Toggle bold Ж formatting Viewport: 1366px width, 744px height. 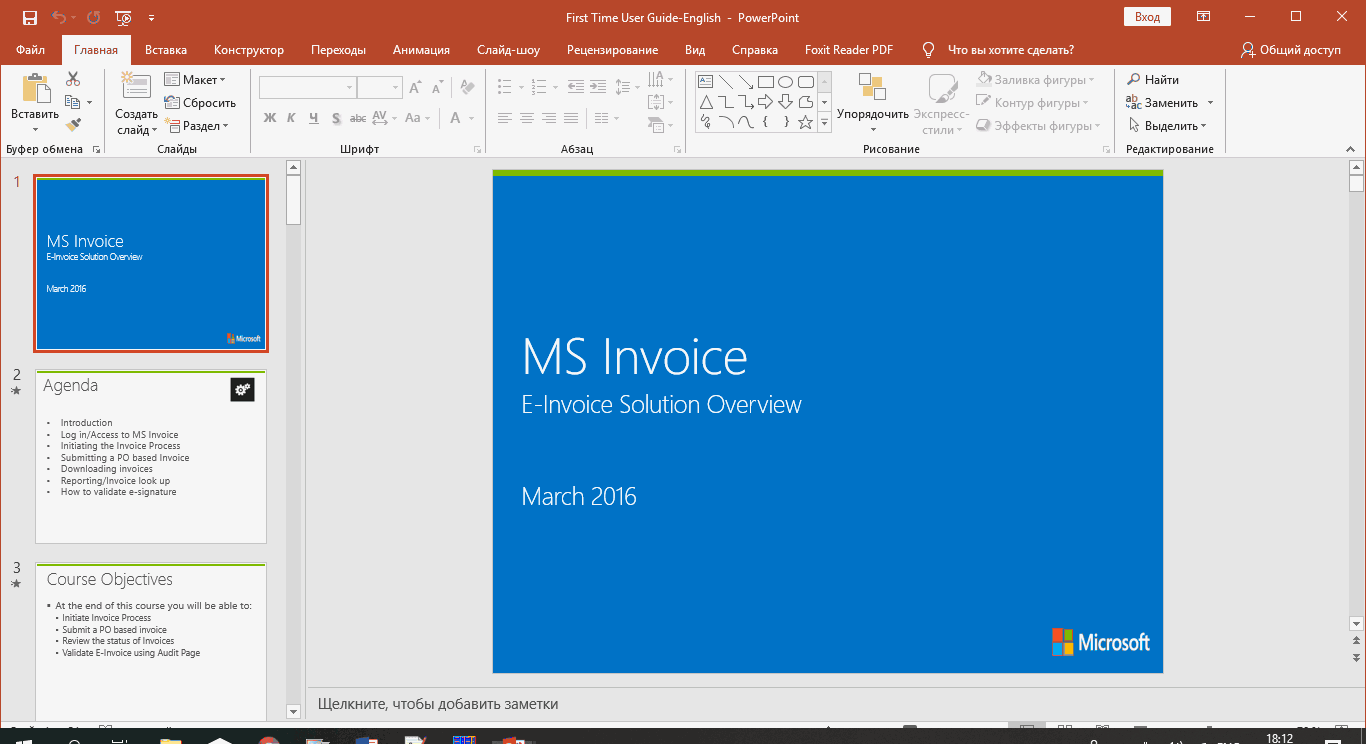(x=269, y=118)
